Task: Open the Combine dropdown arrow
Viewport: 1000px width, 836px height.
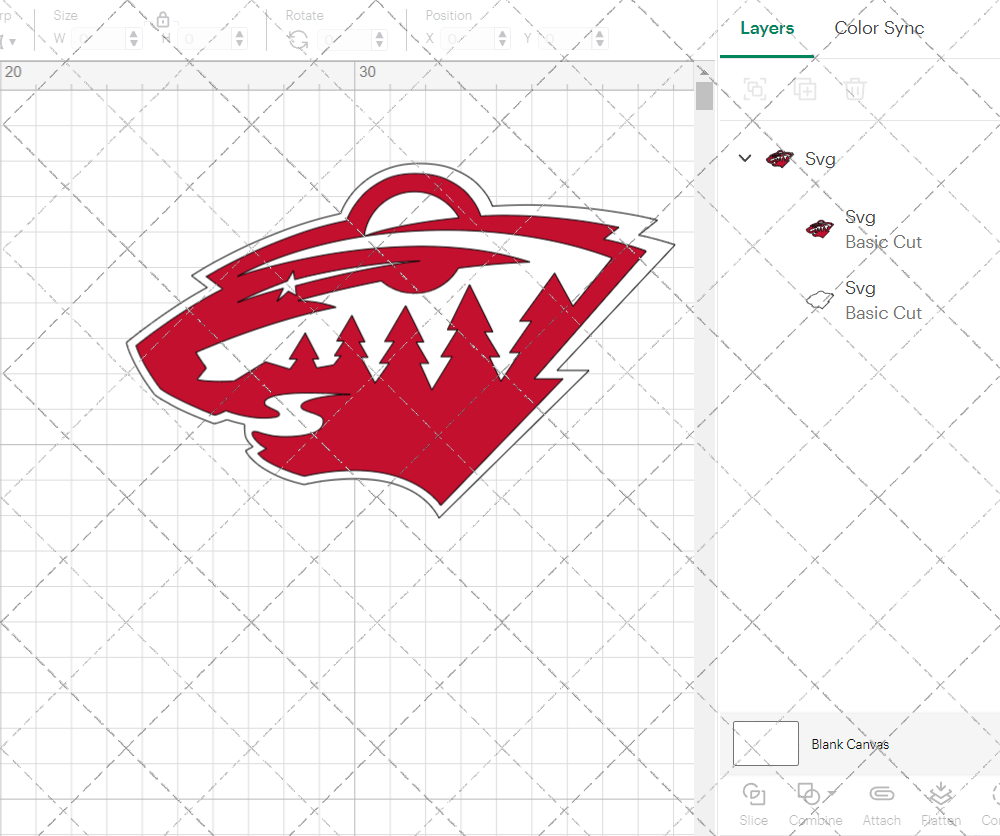Action: click(832, 793)
